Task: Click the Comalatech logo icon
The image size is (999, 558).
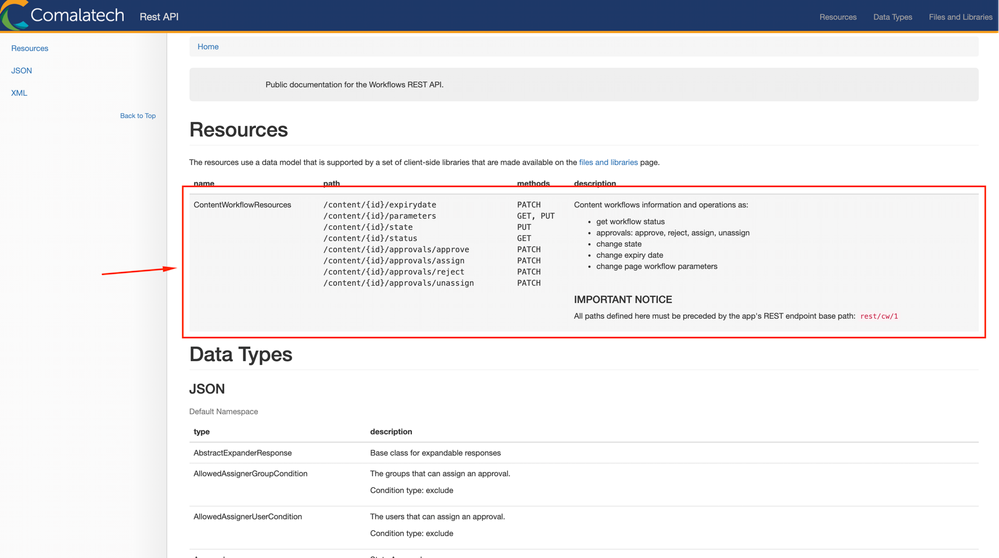Action: click(x=14, y=16)
